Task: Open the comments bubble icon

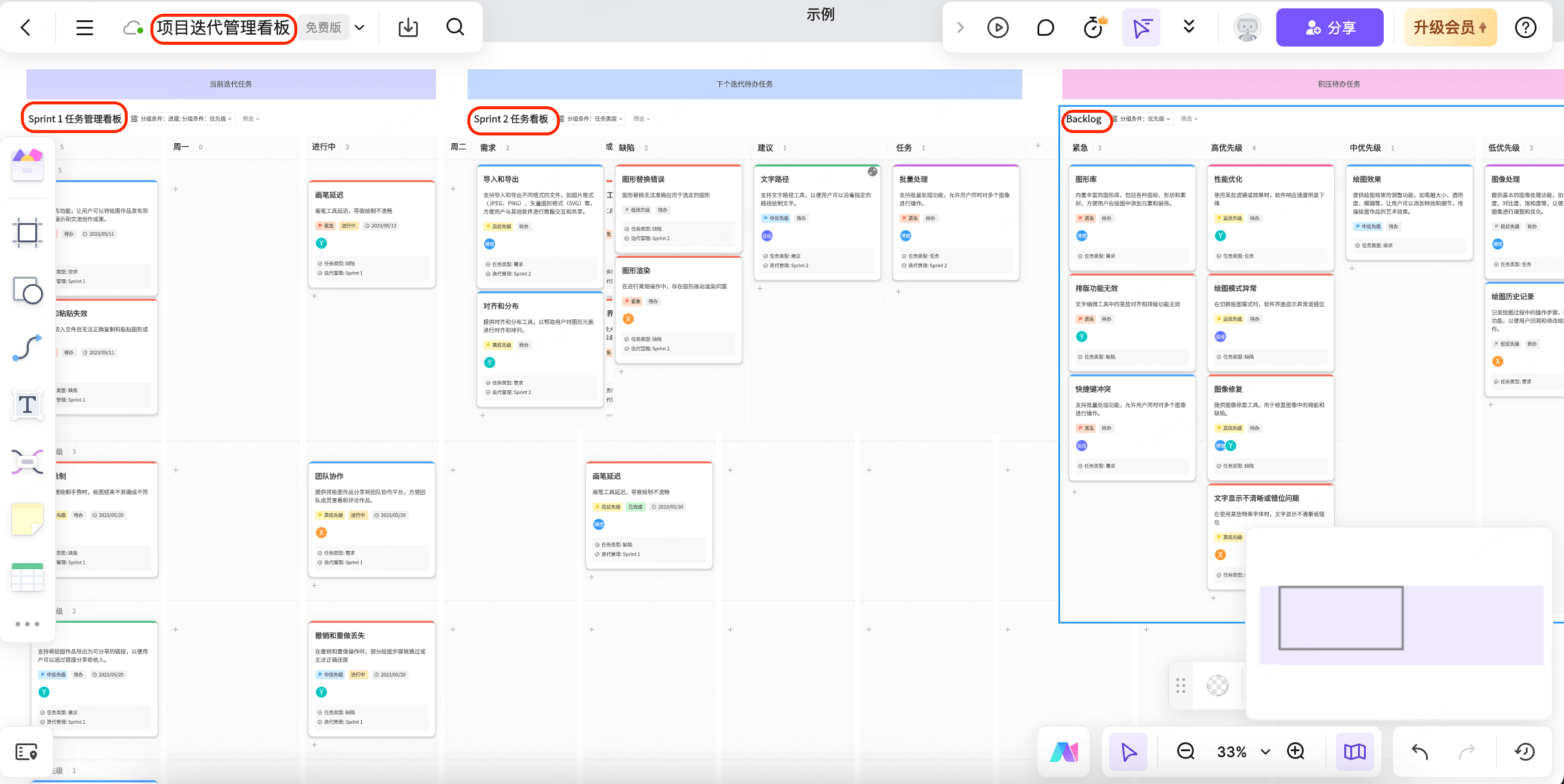Action: [x=1045, y=28]
